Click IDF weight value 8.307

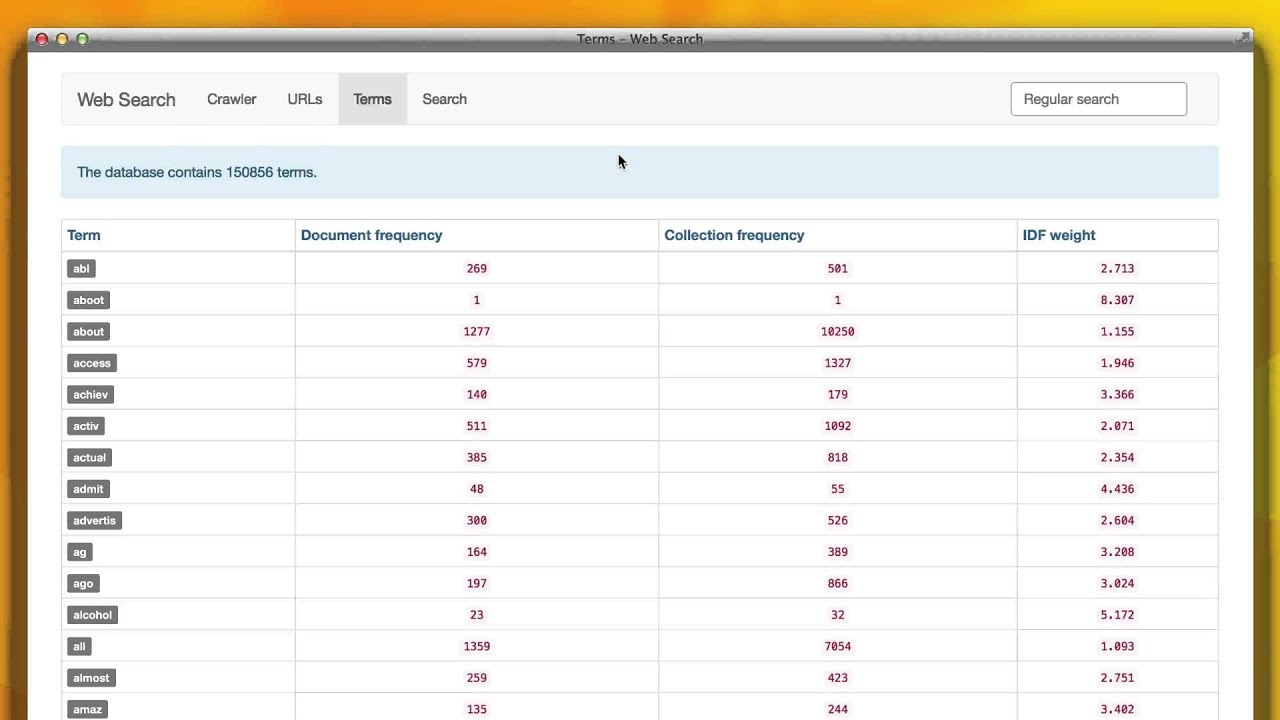tap(1117, 300)
